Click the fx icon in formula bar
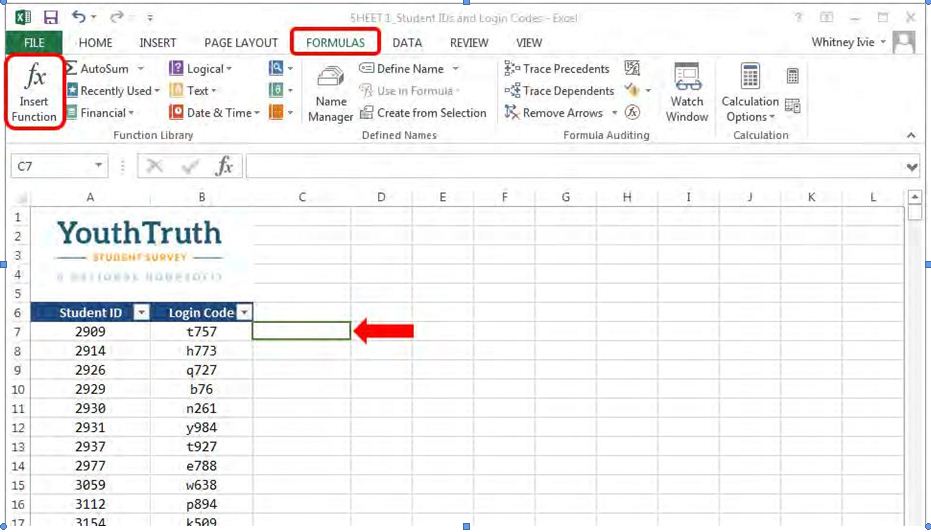 pyautogui.click(x=224, y=166)
